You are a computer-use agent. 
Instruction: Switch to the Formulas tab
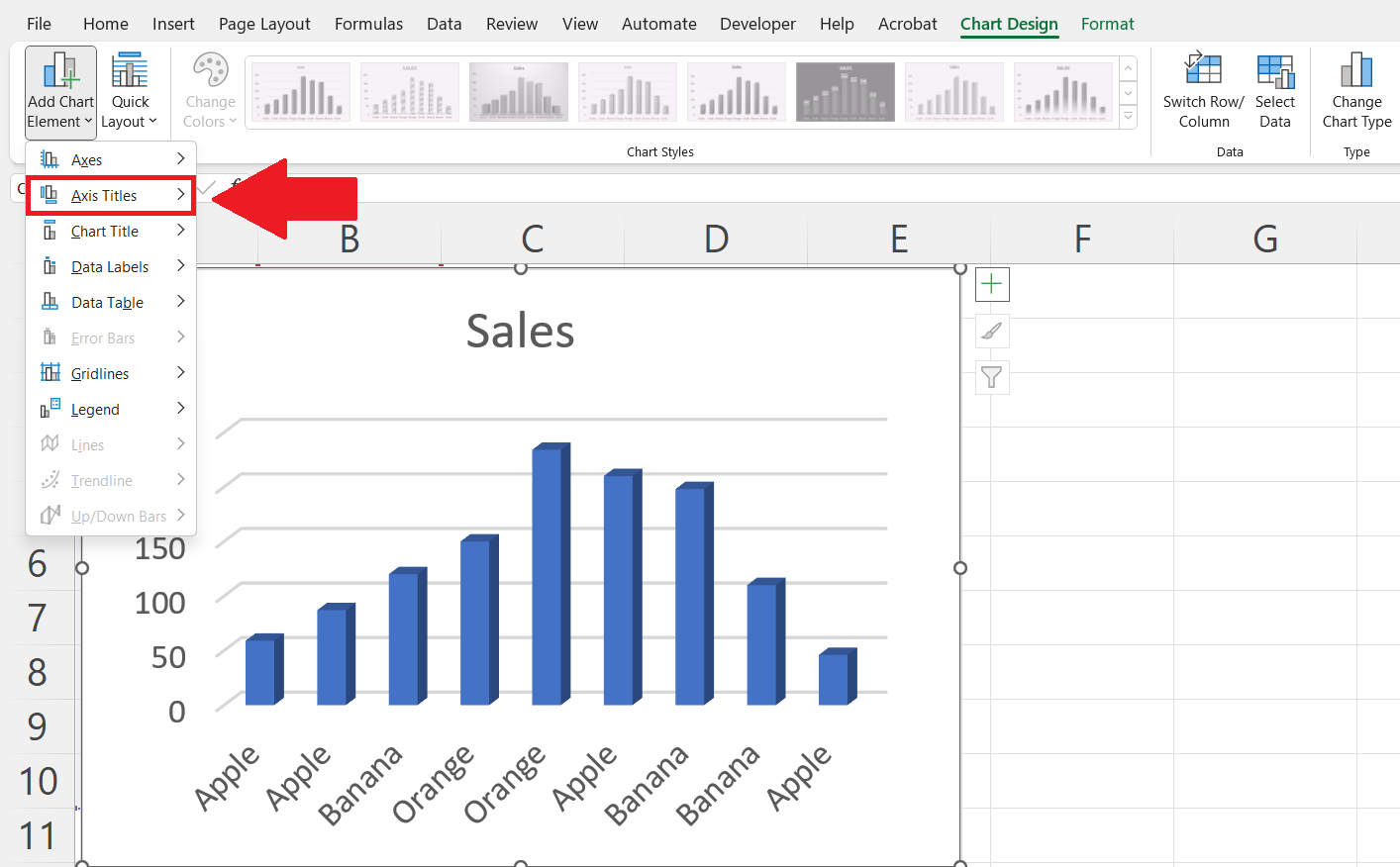(x=368, y=24)
